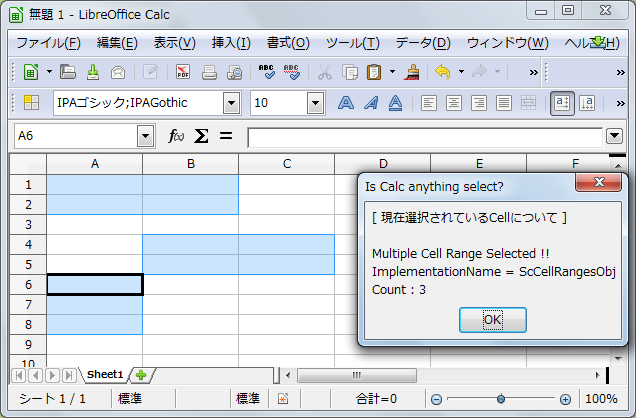Click the Cut scissors icon
636x418 pixels.
324,72
